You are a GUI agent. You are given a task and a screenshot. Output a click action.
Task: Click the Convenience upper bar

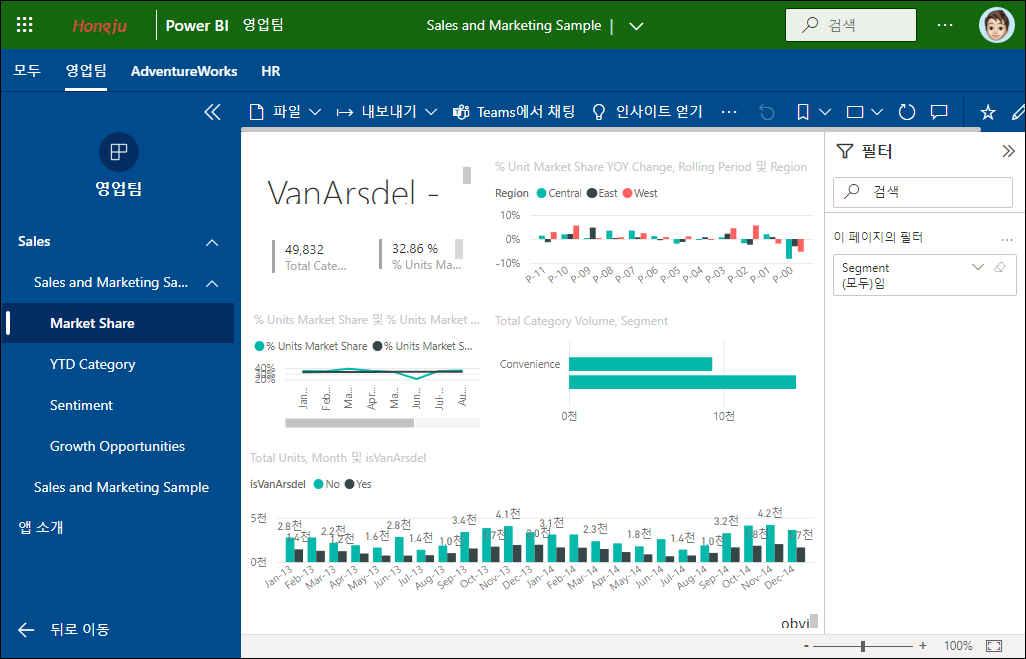pyautogui.click(x=640, y=364)
